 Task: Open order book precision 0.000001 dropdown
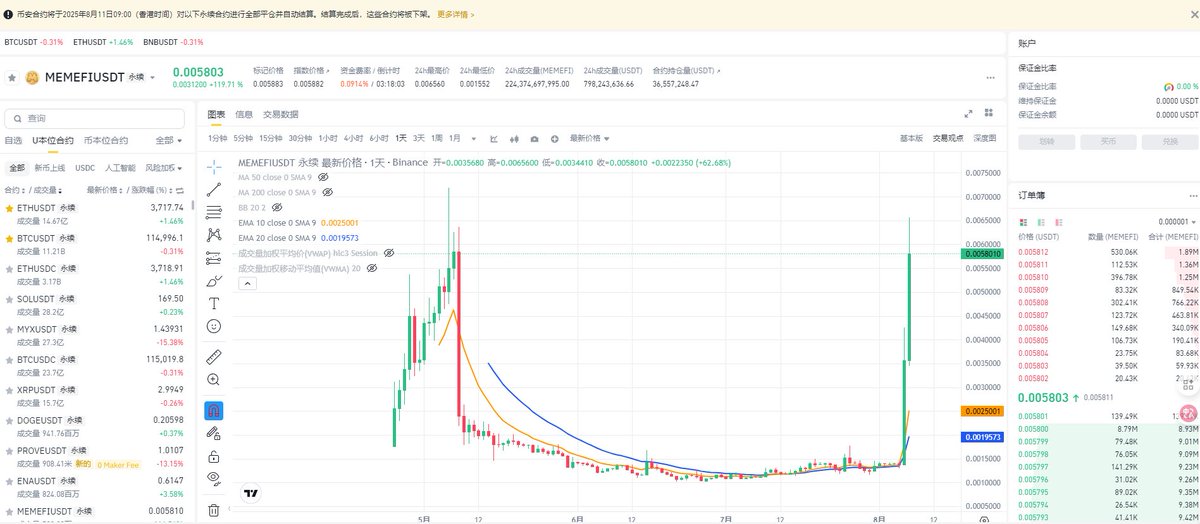tap(1177, 221)
